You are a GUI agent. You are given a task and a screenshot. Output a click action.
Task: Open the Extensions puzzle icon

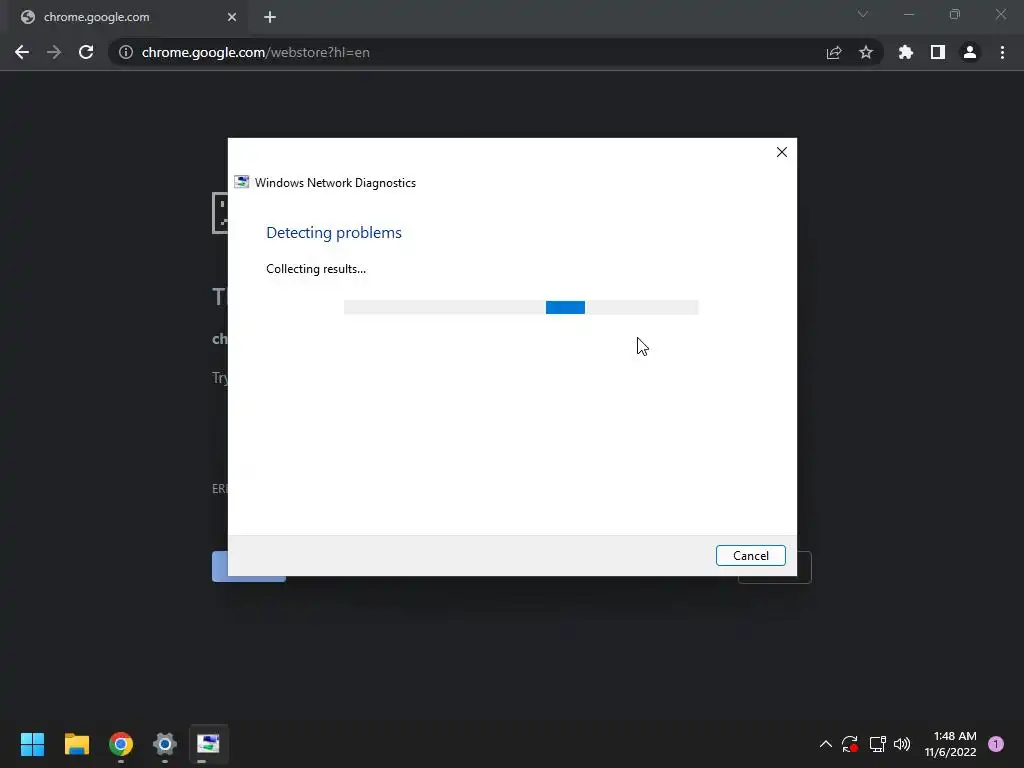906,52
